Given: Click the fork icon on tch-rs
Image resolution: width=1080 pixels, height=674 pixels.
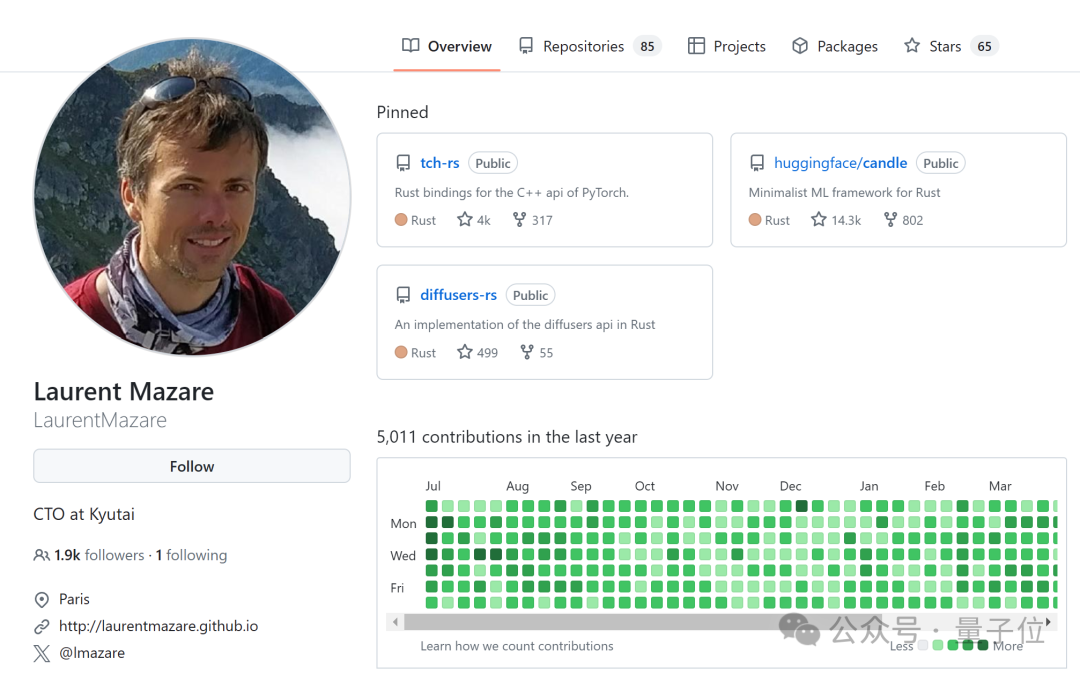Looking at the screenshot, I should coord(519,220).
